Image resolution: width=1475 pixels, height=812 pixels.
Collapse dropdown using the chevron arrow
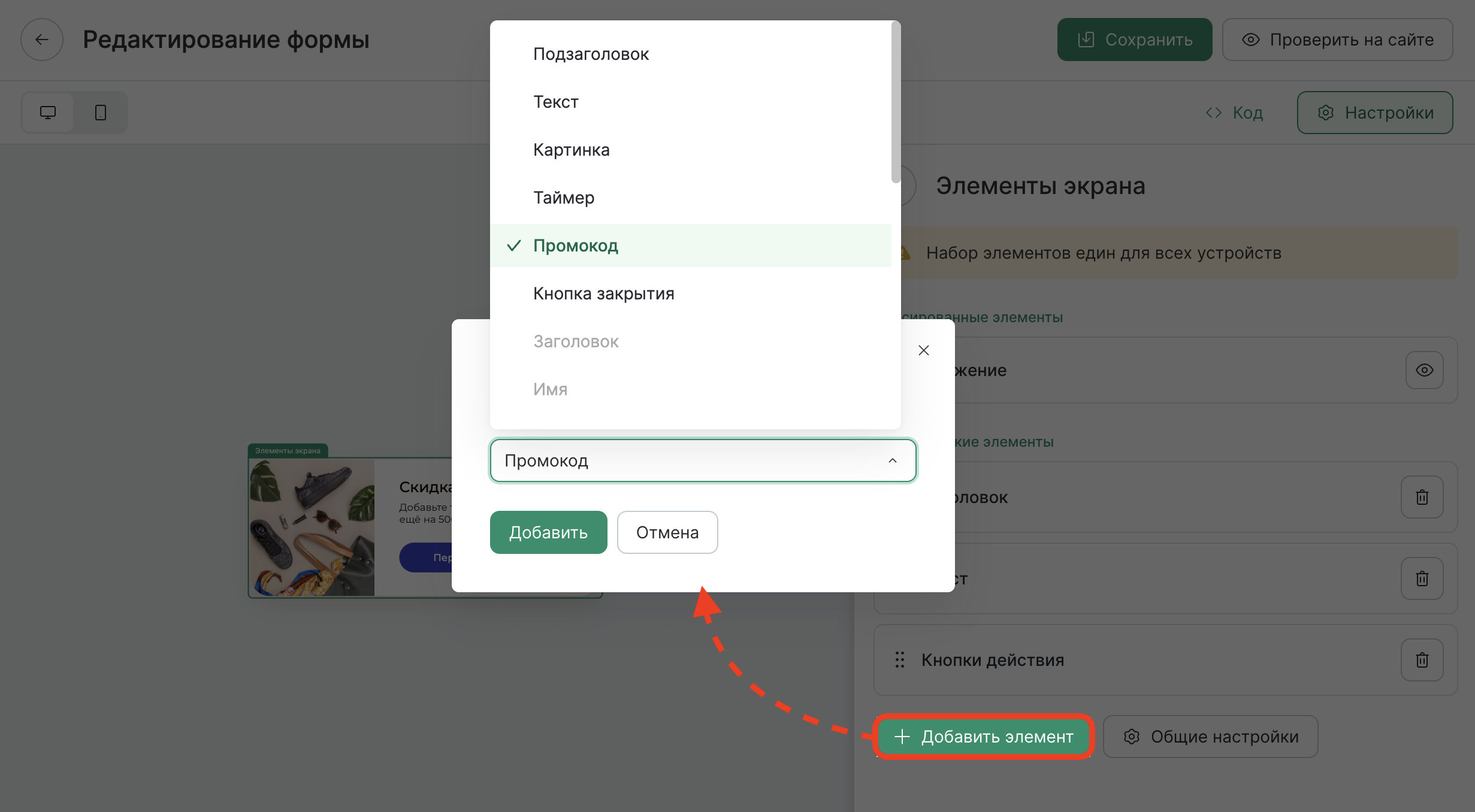[x=892, y=460]
